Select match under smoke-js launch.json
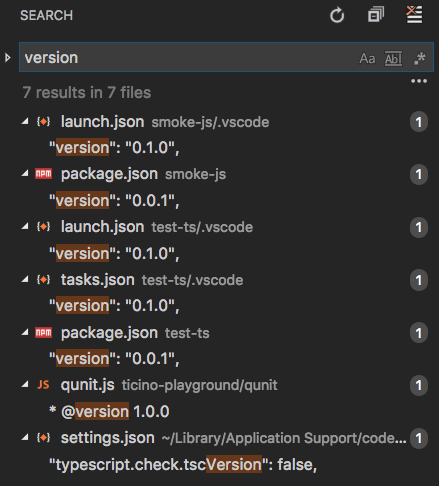The width and height of the screenshot is (439, 486). click(114, 148)
